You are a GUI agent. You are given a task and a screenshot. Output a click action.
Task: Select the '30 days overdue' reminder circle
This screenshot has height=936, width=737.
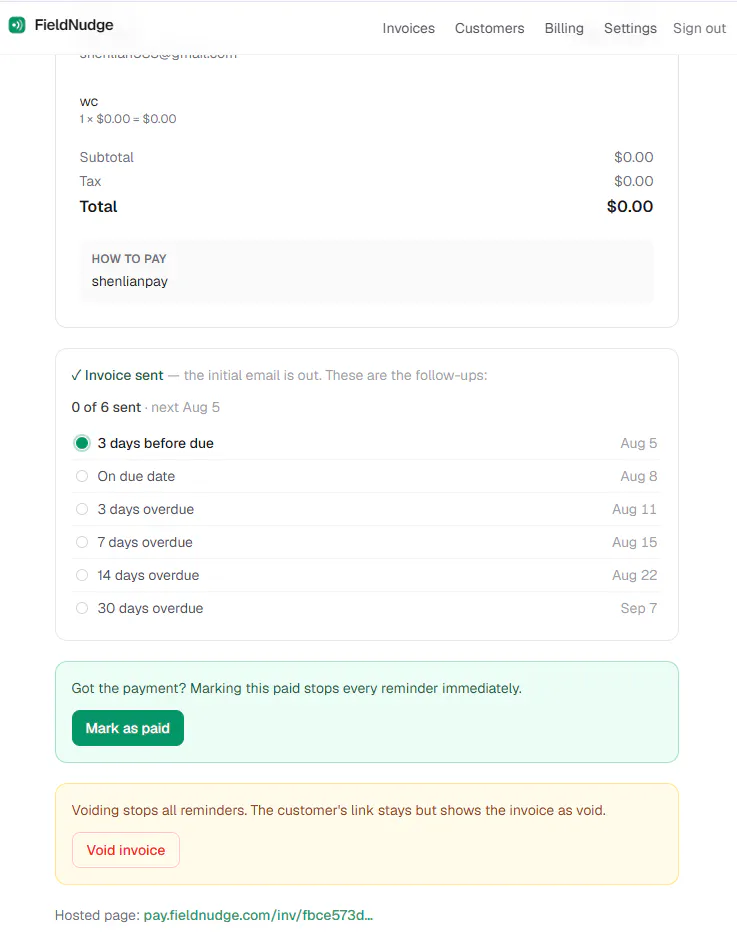(82, 608)
